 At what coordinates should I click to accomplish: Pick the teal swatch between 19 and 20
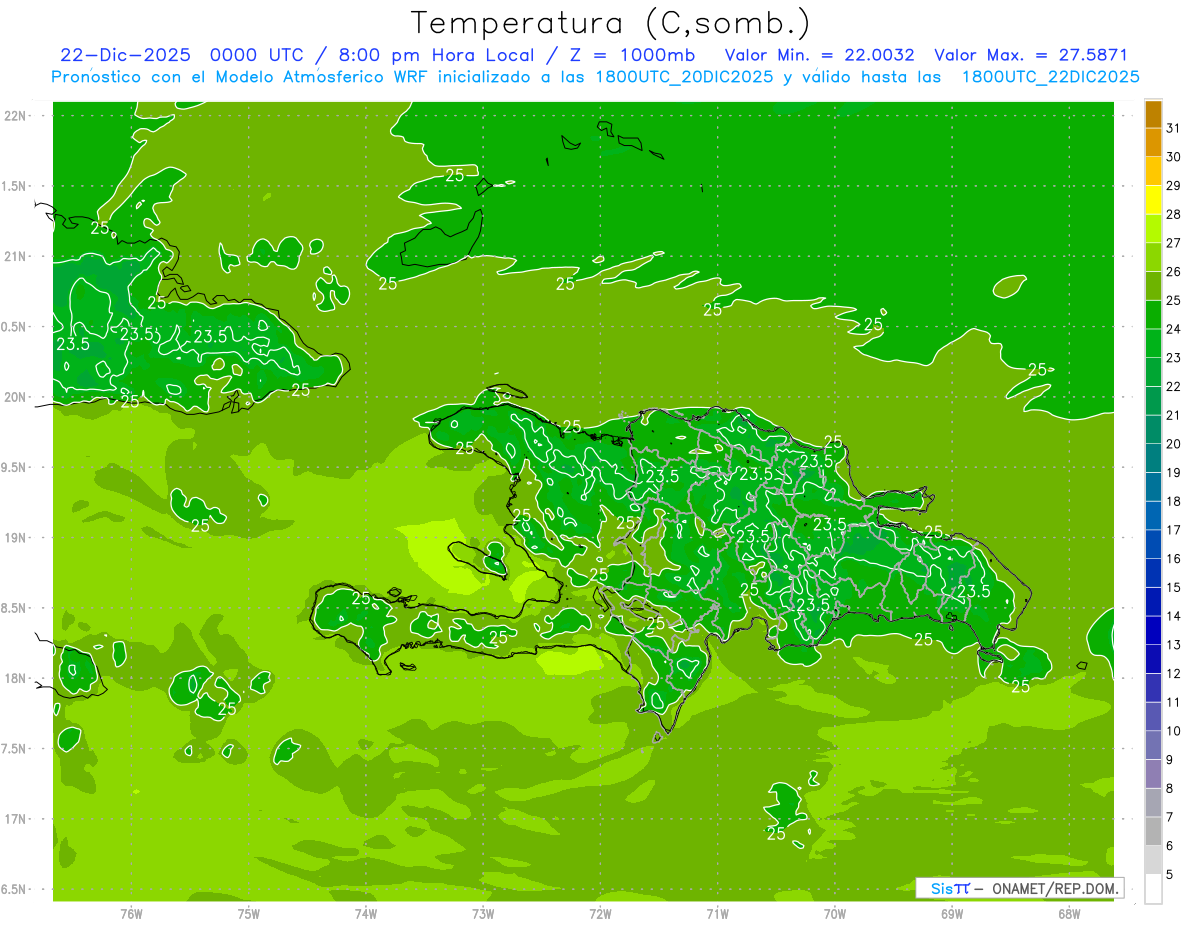coord(1153,458)
